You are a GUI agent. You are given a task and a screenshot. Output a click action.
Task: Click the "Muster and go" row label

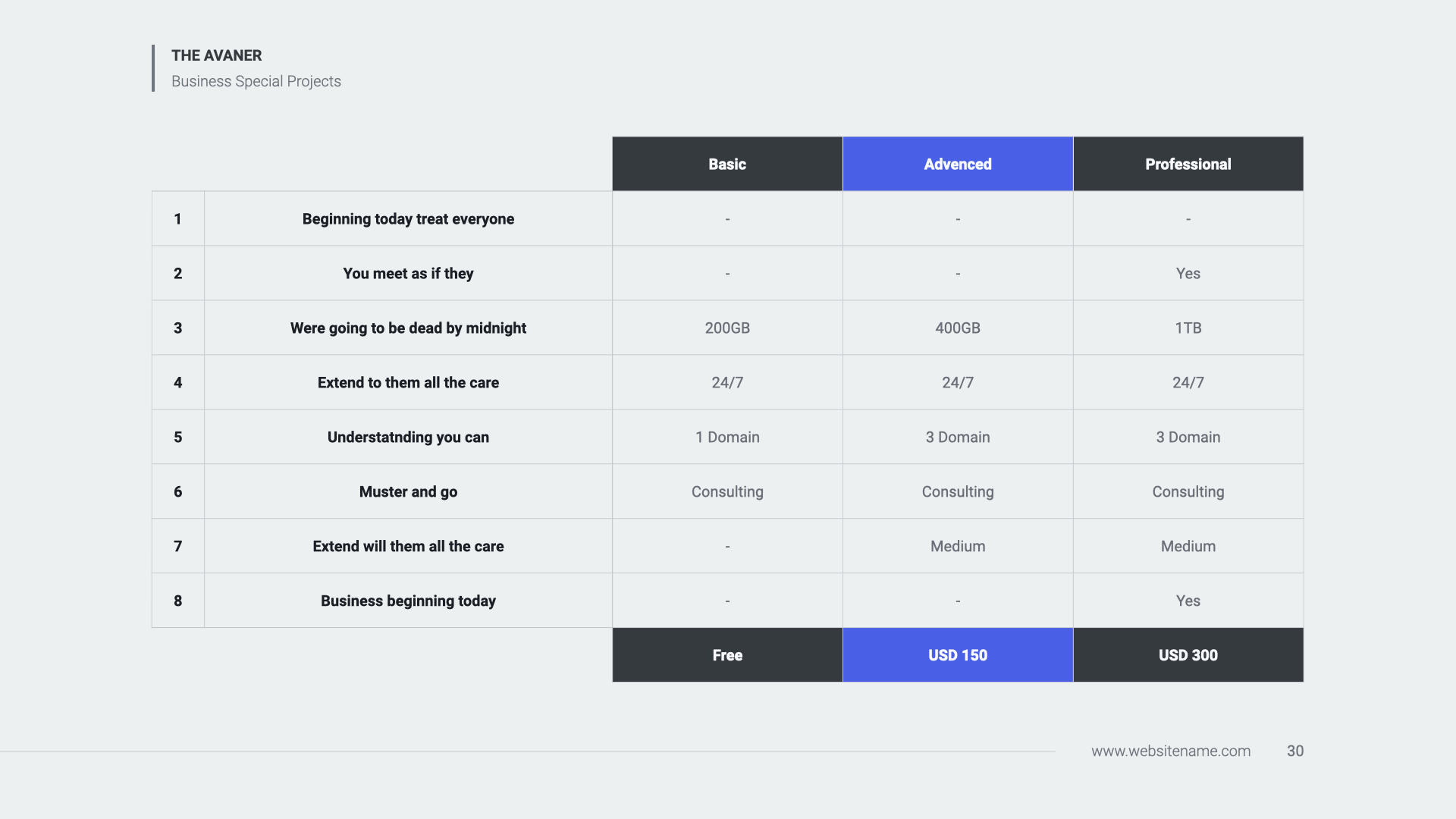pyautogui.click(x=408, y=492)
